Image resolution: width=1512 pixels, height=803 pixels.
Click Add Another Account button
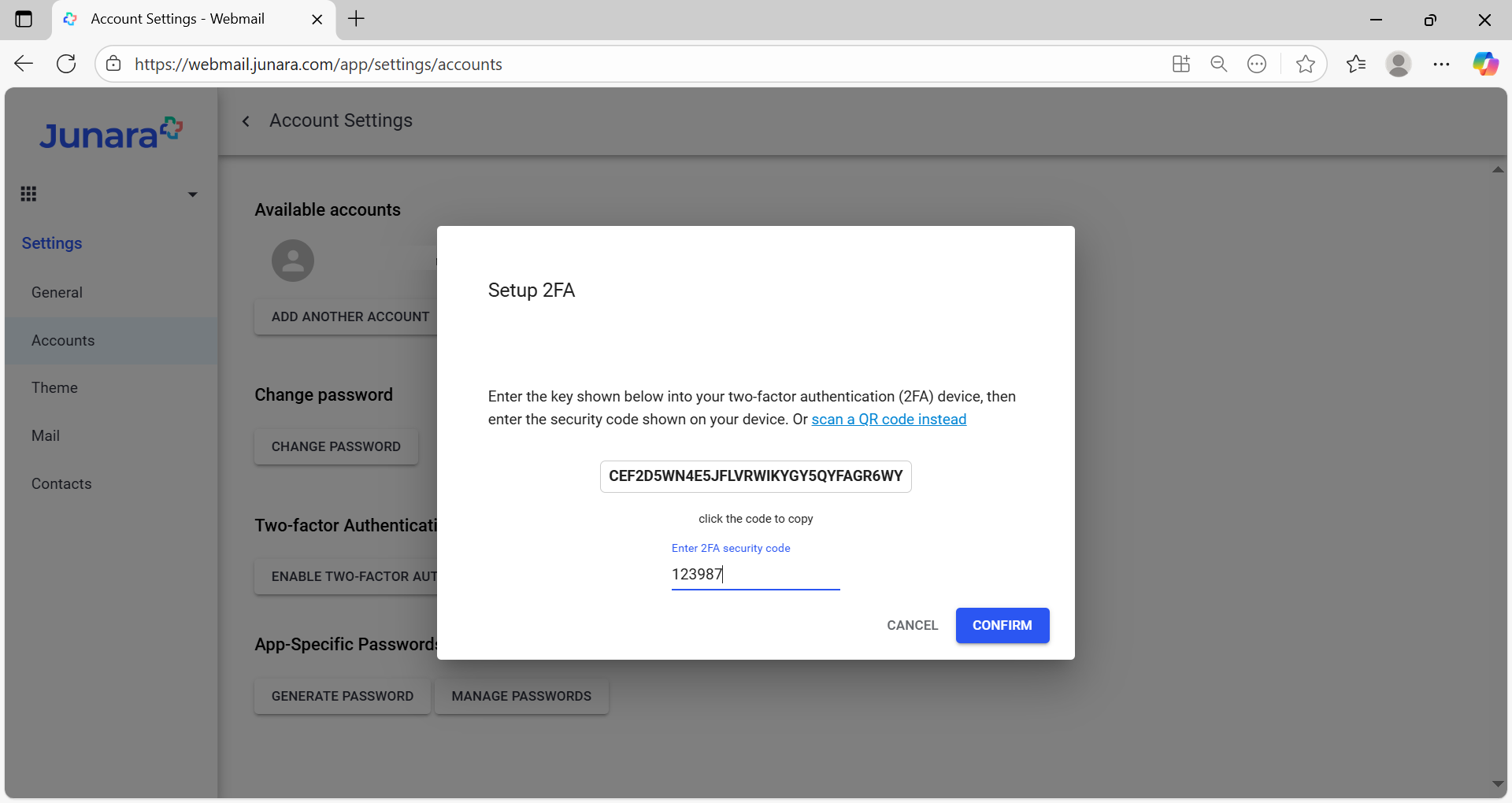click(x=346, y=316)
